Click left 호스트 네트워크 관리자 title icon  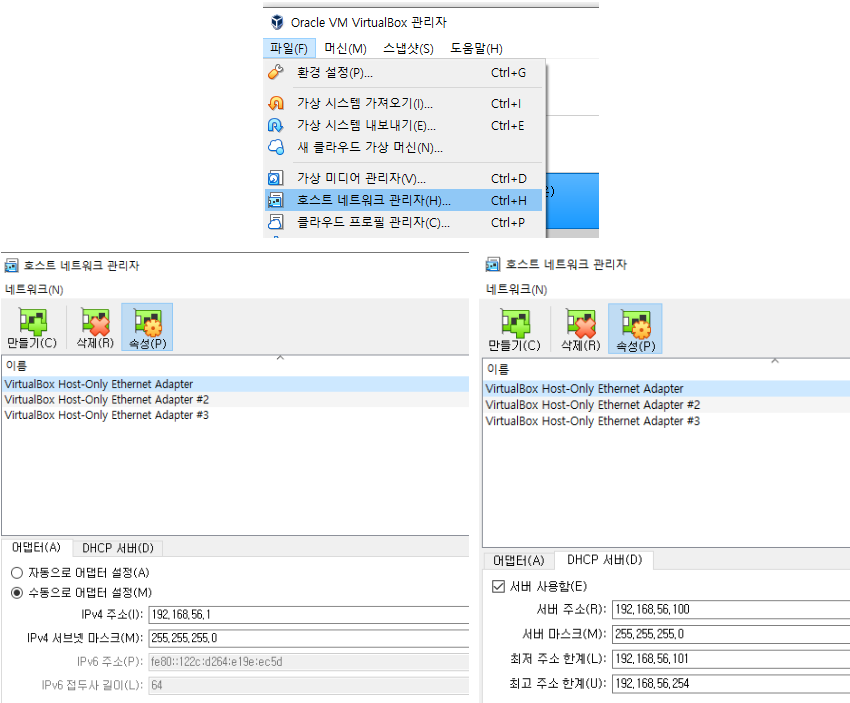pos(11,266)
